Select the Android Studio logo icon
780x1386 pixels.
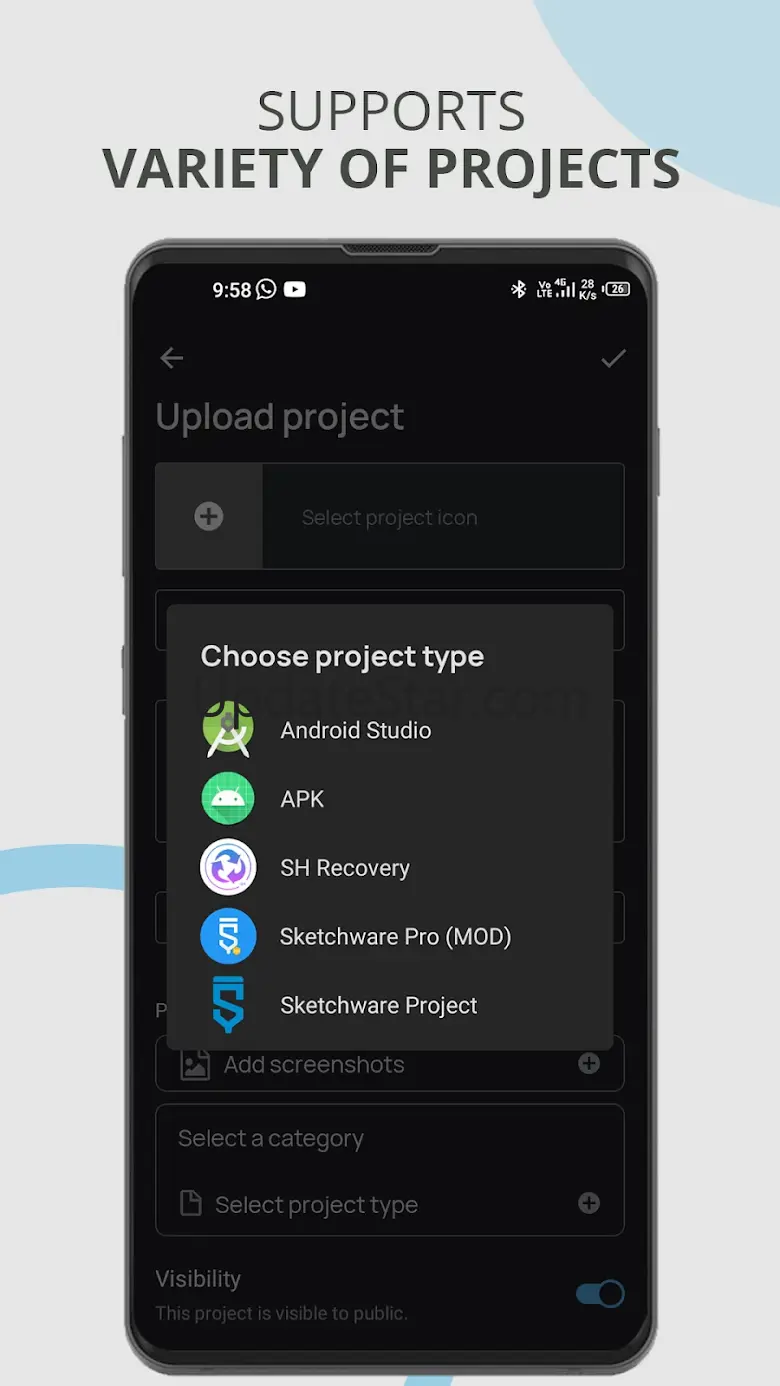pyautogui.click(x=228, y=729)
